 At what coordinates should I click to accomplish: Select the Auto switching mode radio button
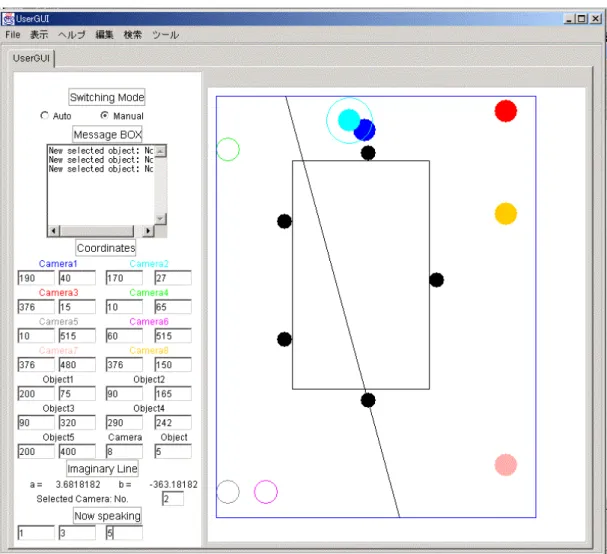pos(45,116)
